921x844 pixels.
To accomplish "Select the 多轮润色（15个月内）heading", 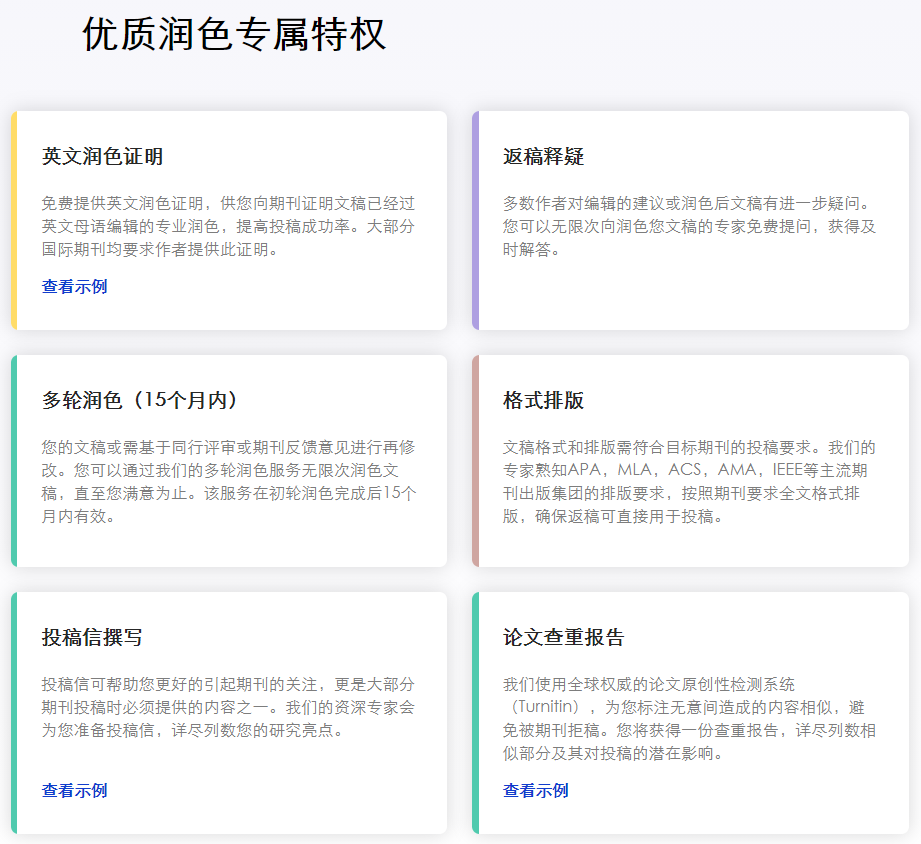I will pos(140,401).
